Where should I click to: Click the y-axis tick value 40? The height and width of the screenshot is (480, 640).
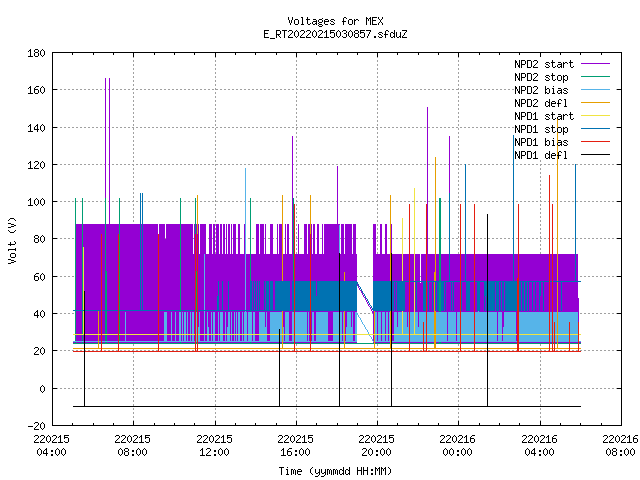coord(39,314)
